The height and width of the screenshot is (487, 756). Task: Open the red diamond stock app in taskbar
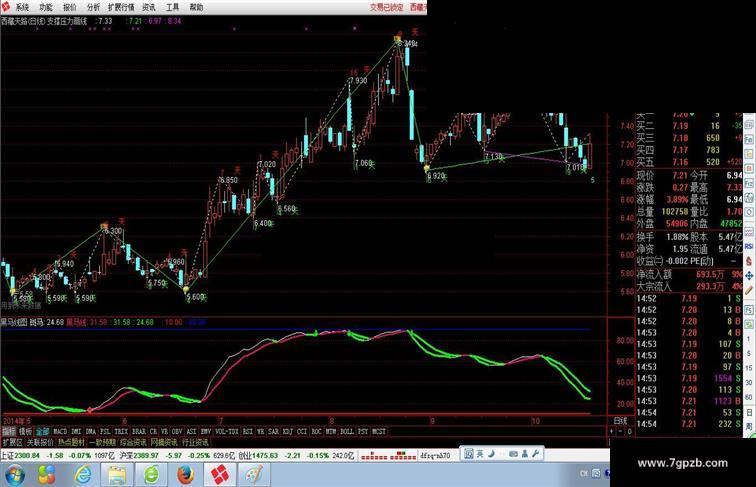point(220,475)
